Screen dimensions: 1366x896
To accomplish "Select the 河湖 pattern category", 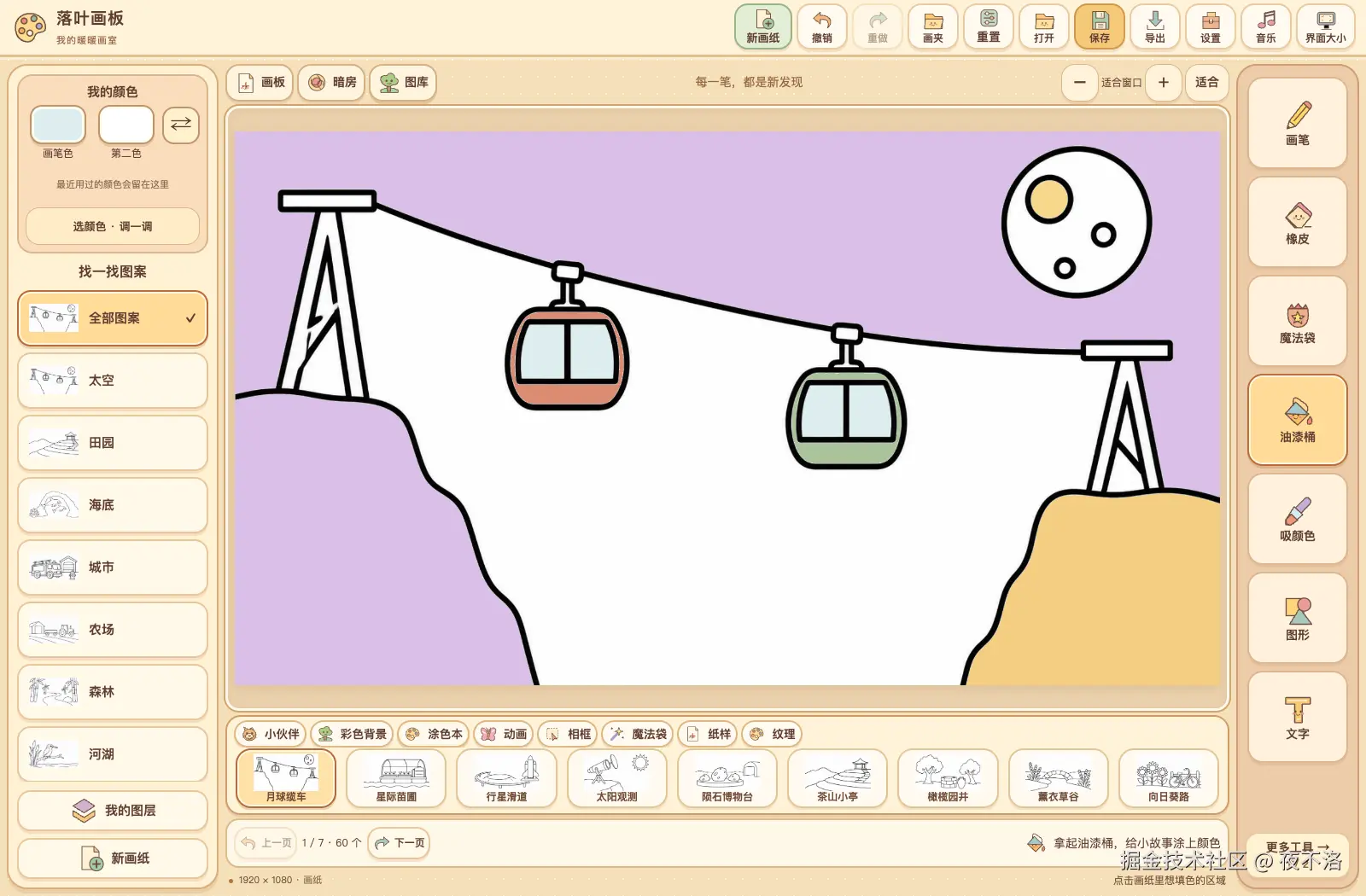I will point(113,754).
